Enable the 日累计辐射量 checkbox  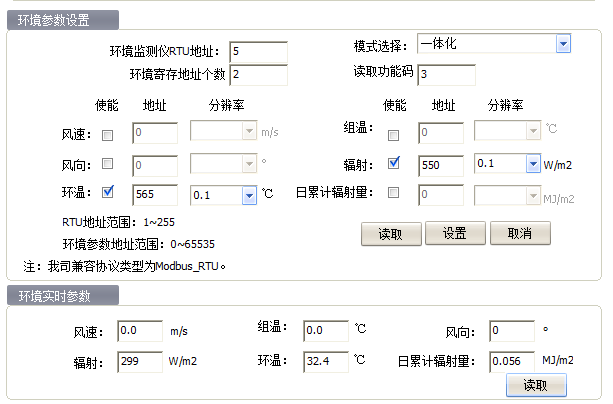(394, 193)
